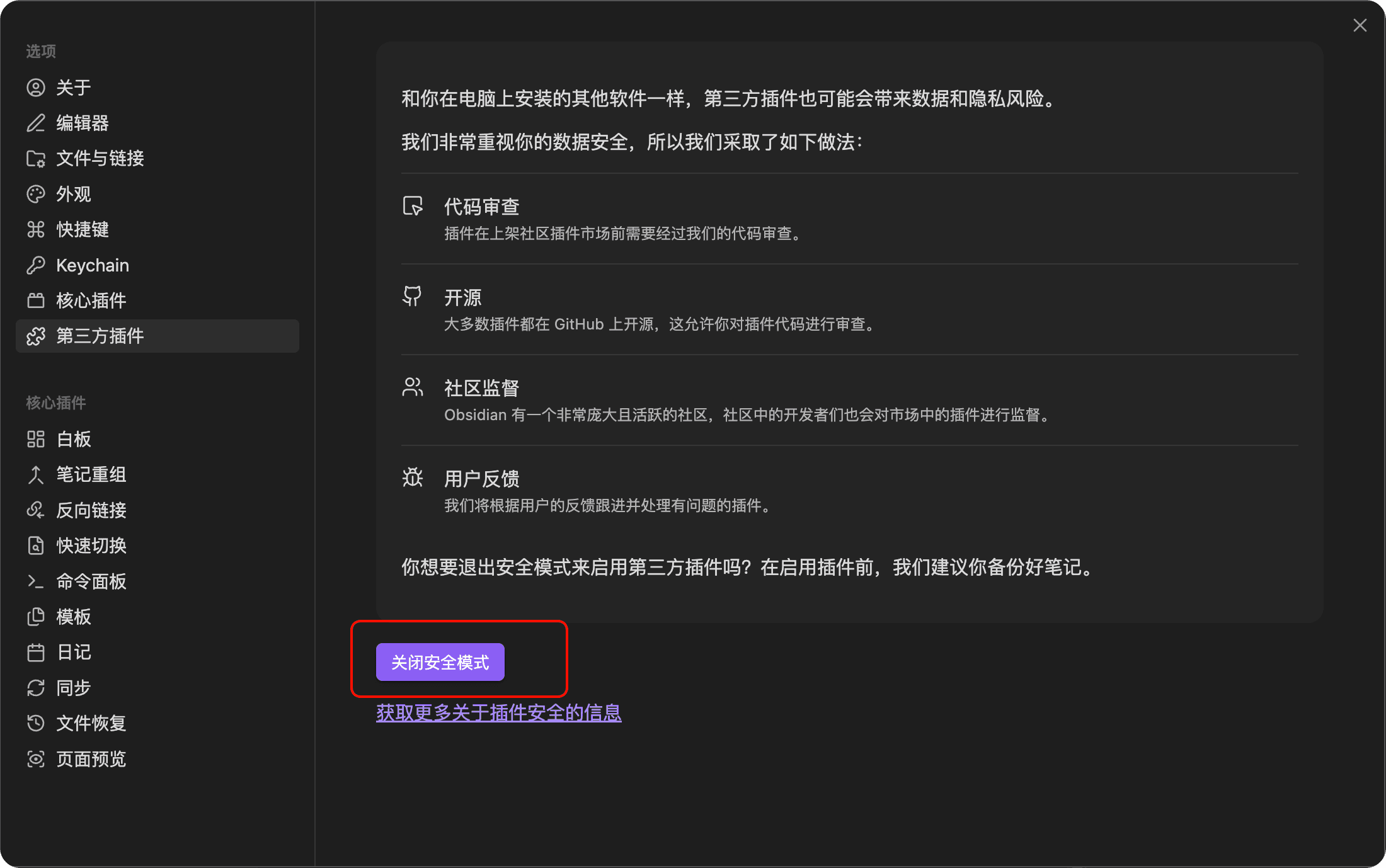
Task: Click the 反向链接 link icon
Action: [x=36, y=510]
